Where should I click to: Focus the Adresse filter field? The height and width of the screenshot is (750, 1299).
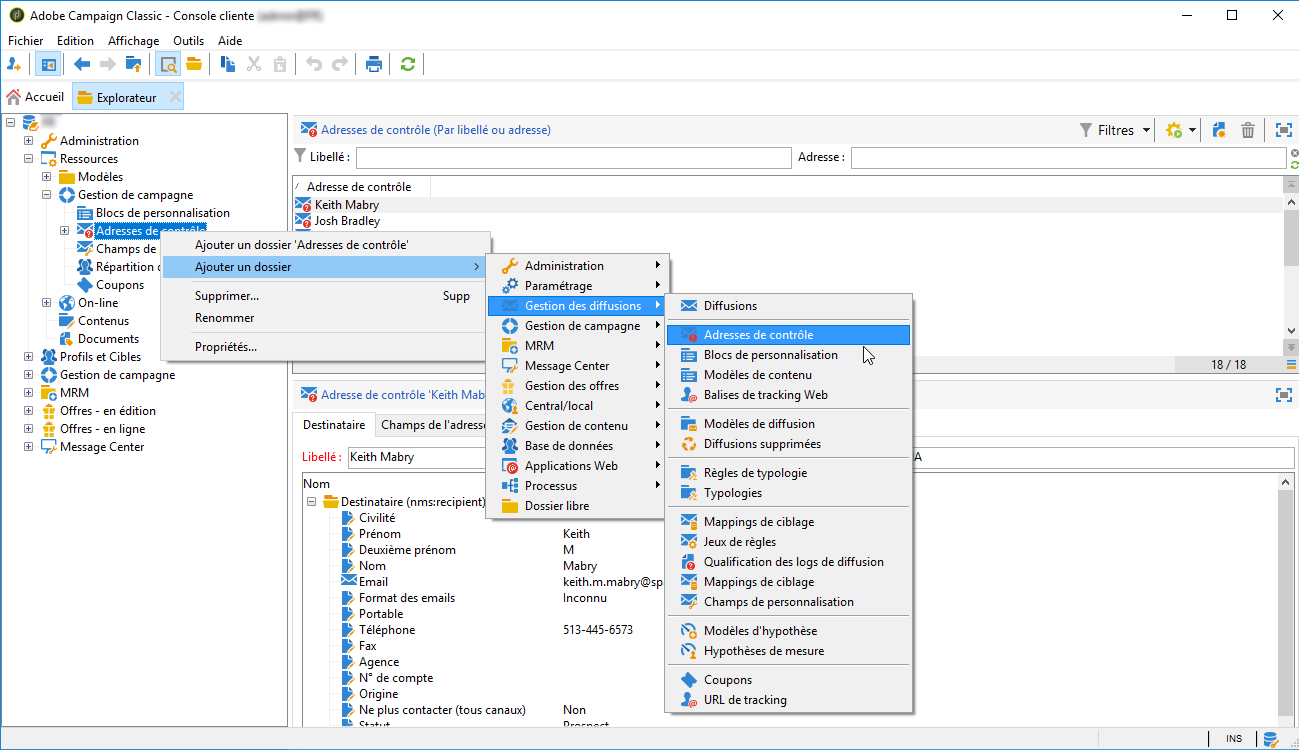pyautogui.click(x=1068, y=158)
